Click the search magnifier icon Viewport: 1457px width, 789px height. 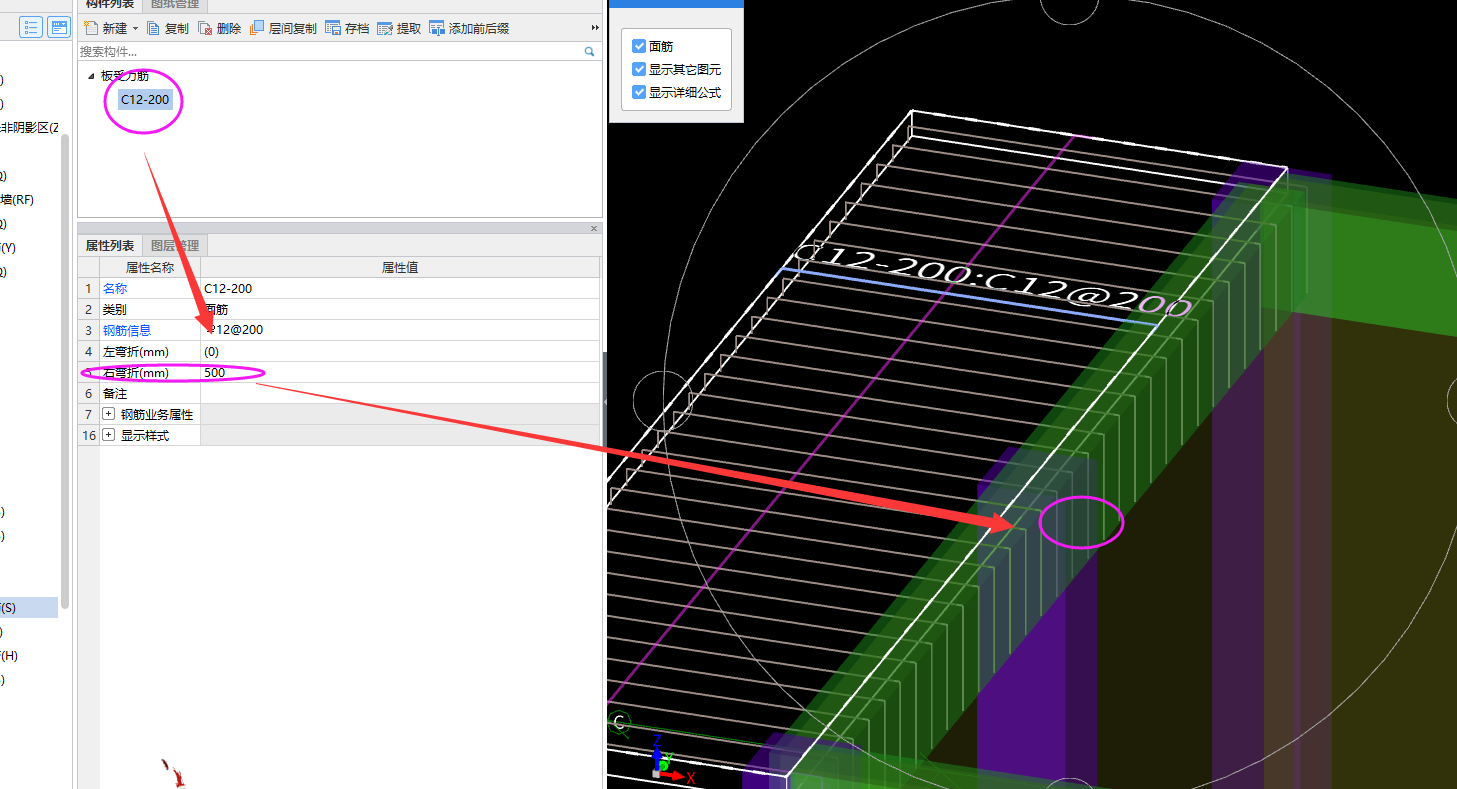tap(590, 51)
